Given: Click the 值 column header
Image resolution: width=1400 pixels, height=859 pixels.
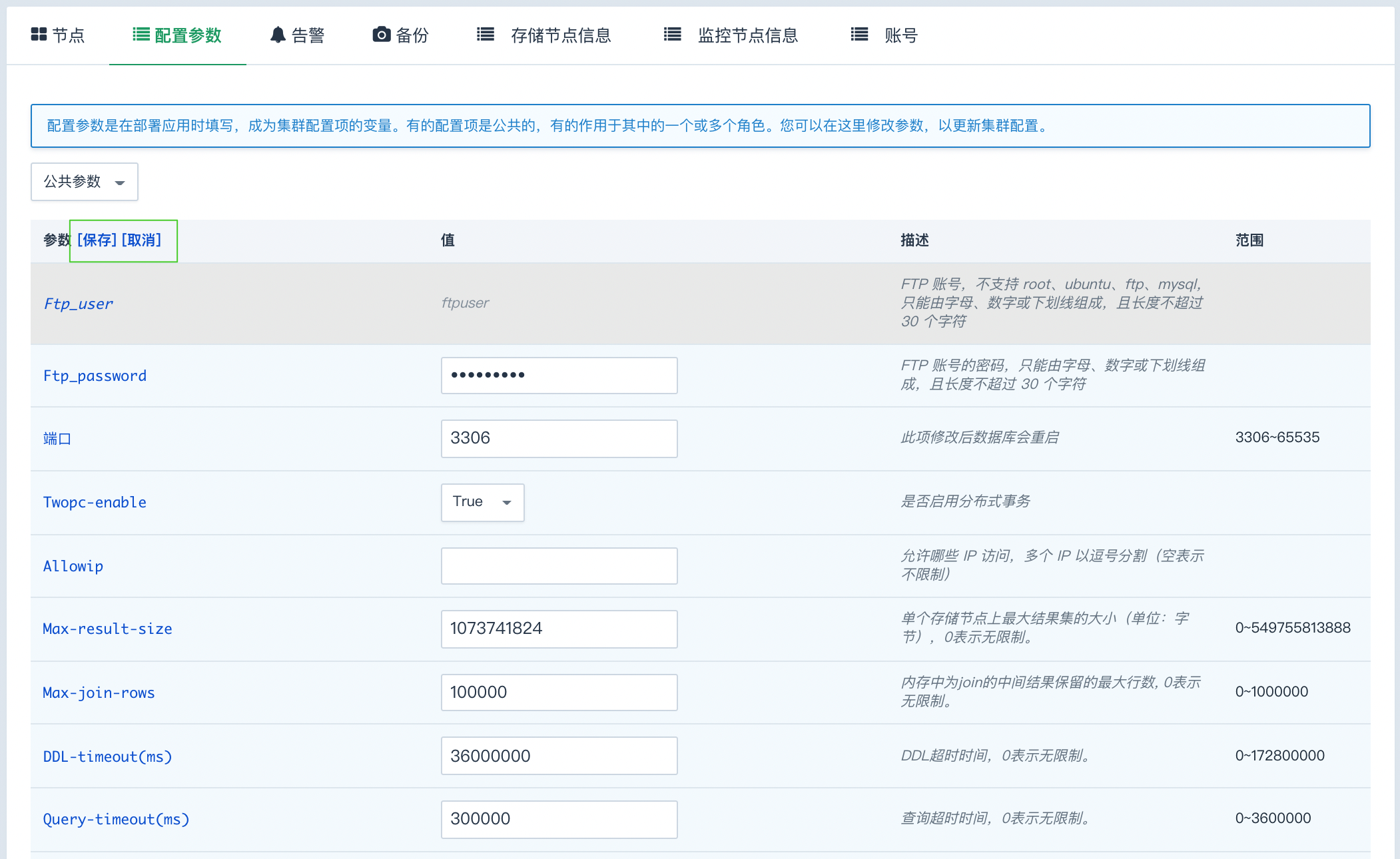Looking at the screenshot, I should pos(448,240).
